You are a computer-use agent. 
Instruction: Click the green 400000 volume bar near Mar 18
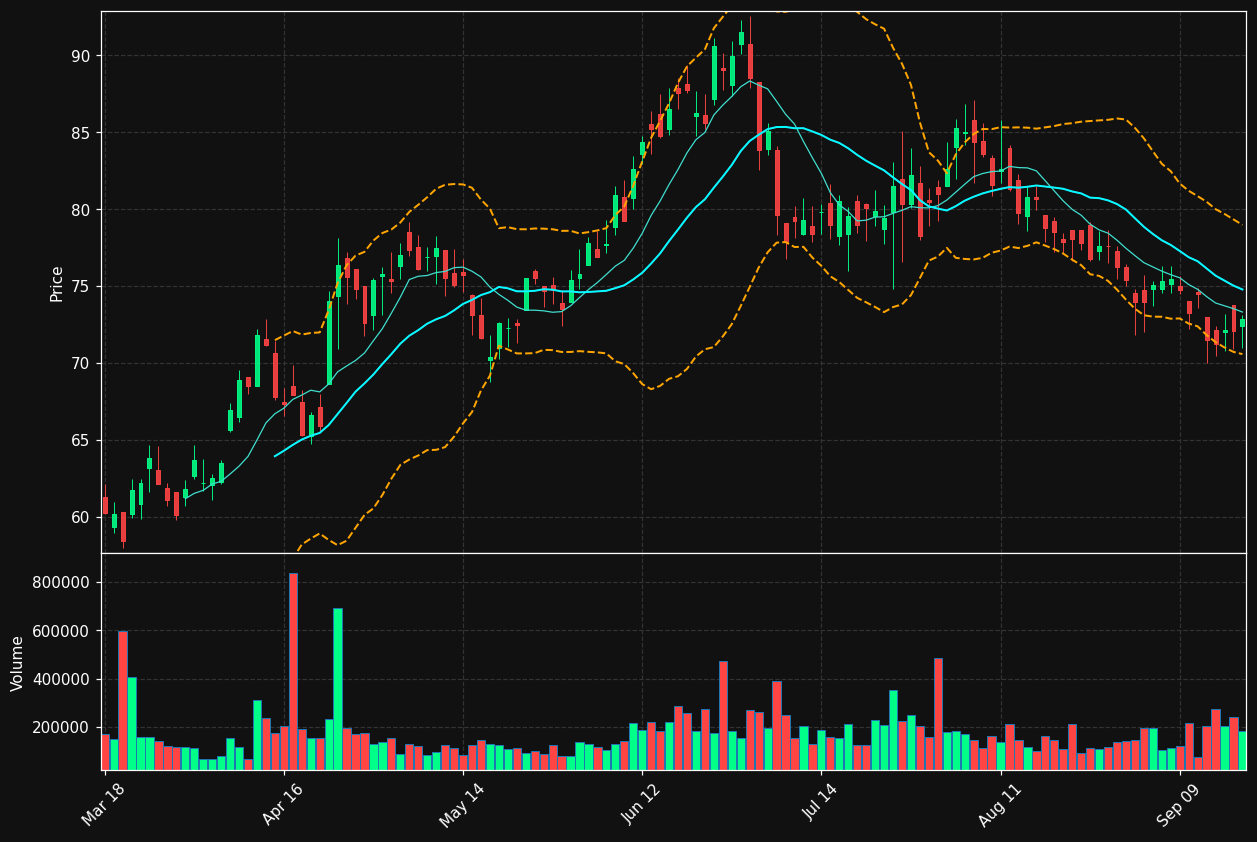132,723
